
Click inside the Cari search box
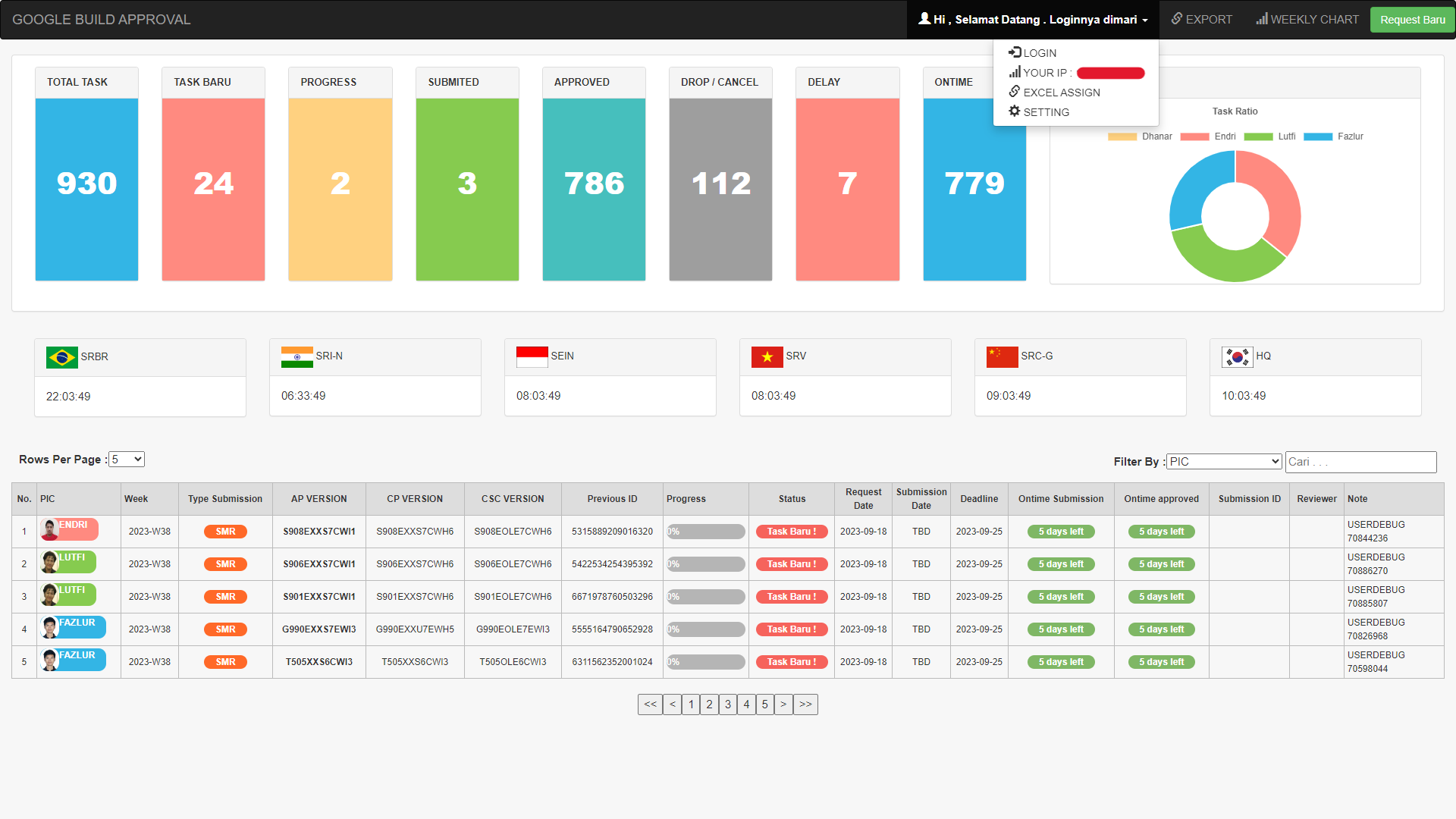pos(1360,462)
